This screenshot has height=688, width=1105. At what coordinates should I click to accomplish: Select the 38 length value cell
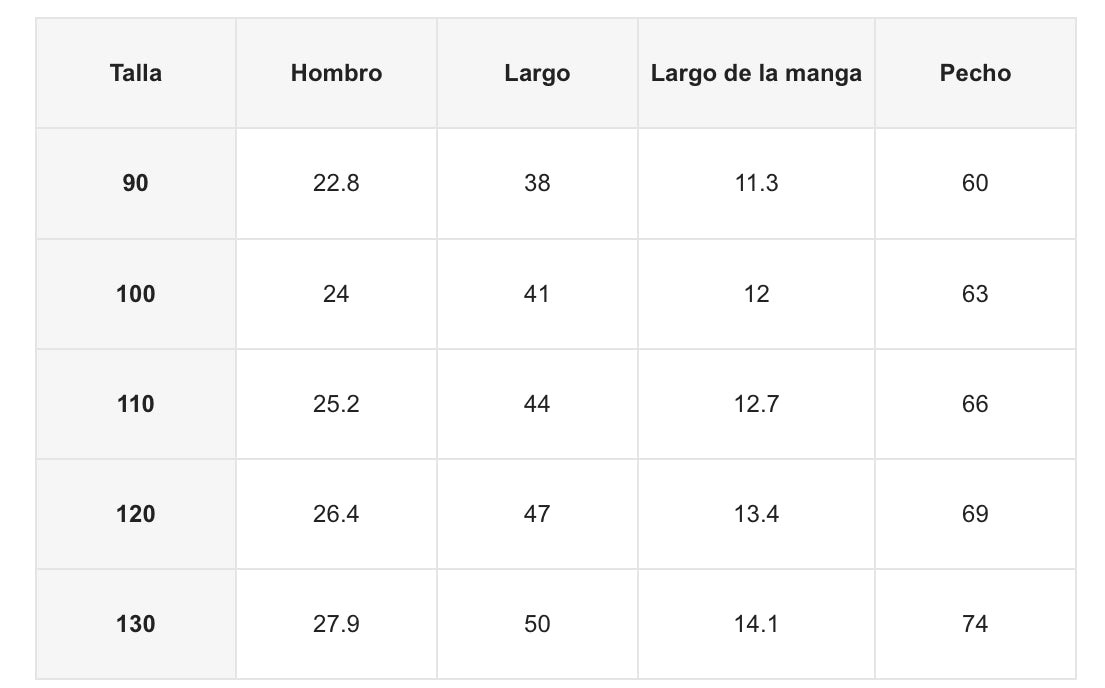click(537, 183)
